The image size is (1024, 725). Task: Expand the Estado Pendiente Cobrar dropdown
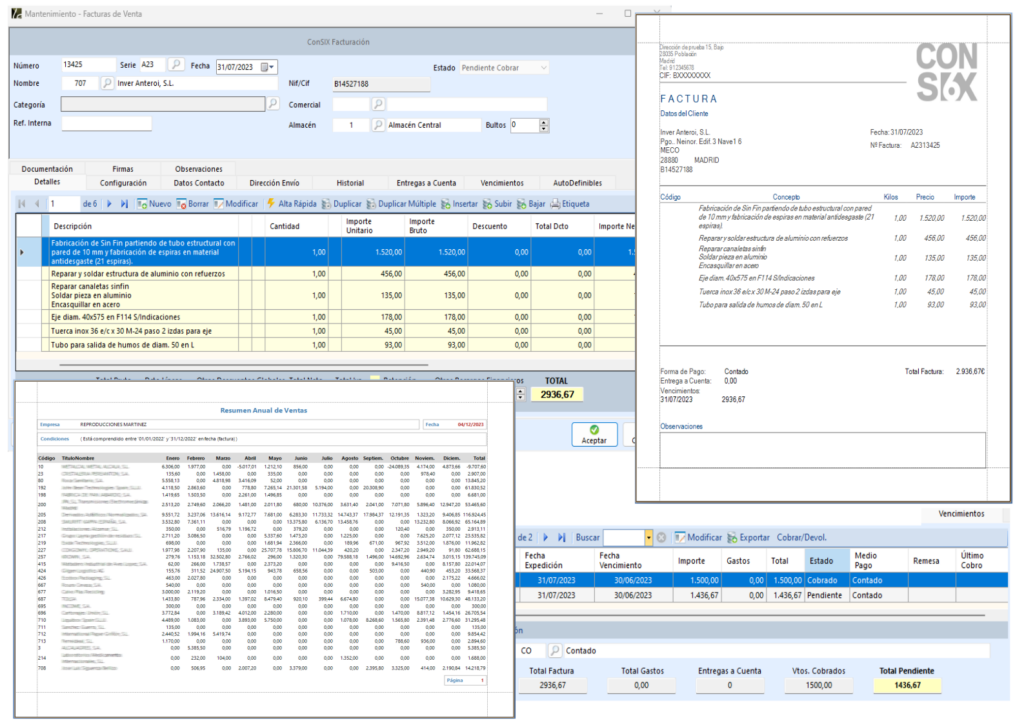tap(542, 67)
